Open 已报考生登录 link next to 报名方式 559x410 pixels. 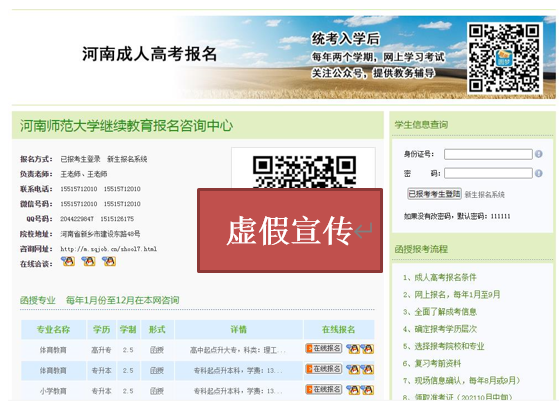pos(80,159)
